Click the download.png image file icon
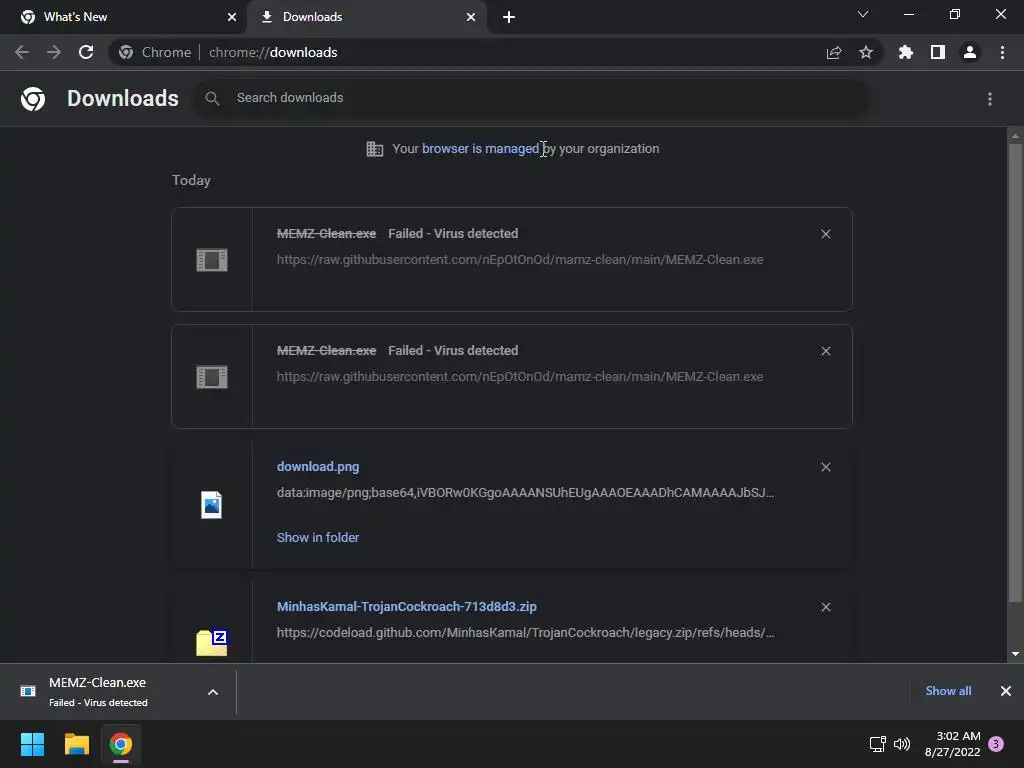This screenshot has width=1024, height=768. coord(212,505)
